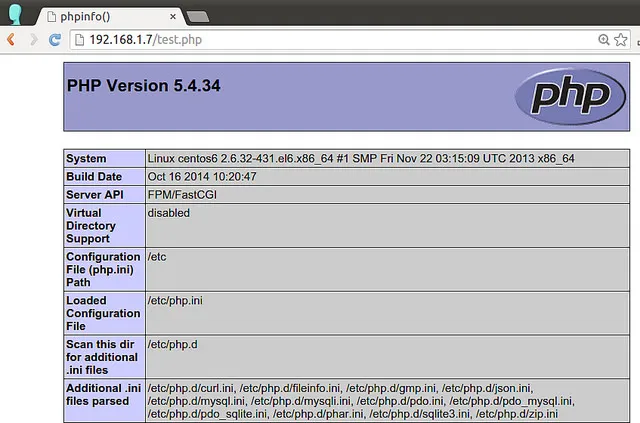The width and height of the screenshot is (640, 423).
Task: Open a new tab
Action: (x=198, y=16)
